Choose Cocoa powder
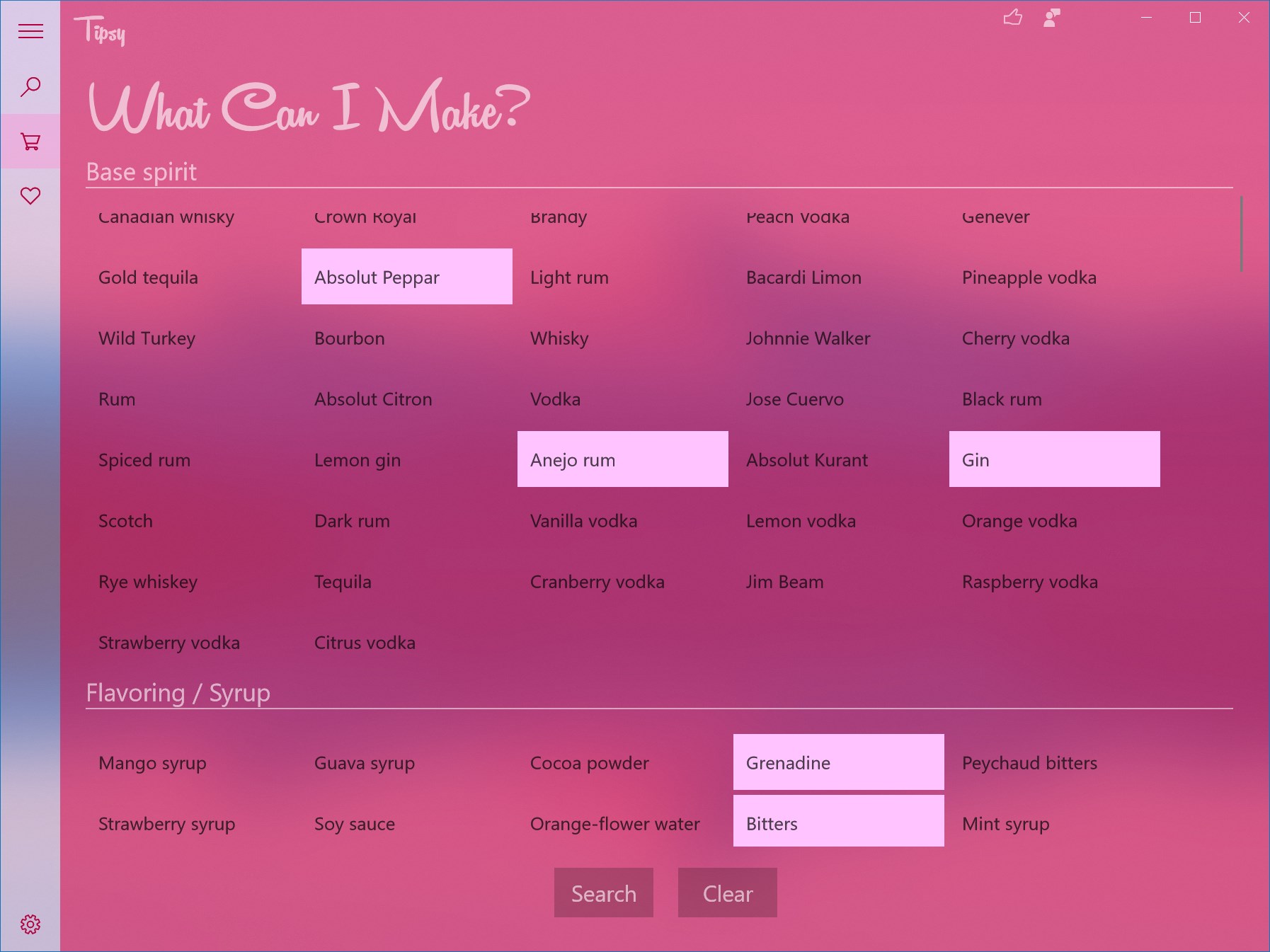 pyautogui.click(x=623, y=762)
